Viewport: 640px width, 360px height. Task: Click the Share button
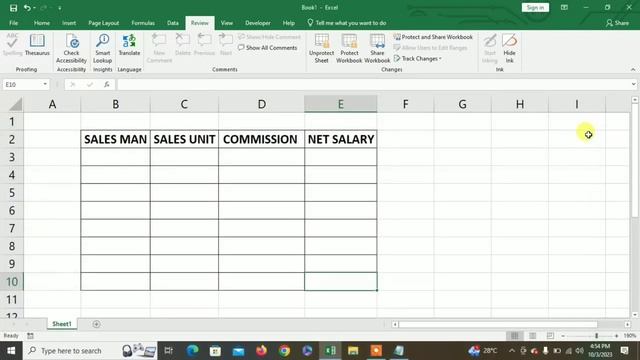(x=617, y=23)
